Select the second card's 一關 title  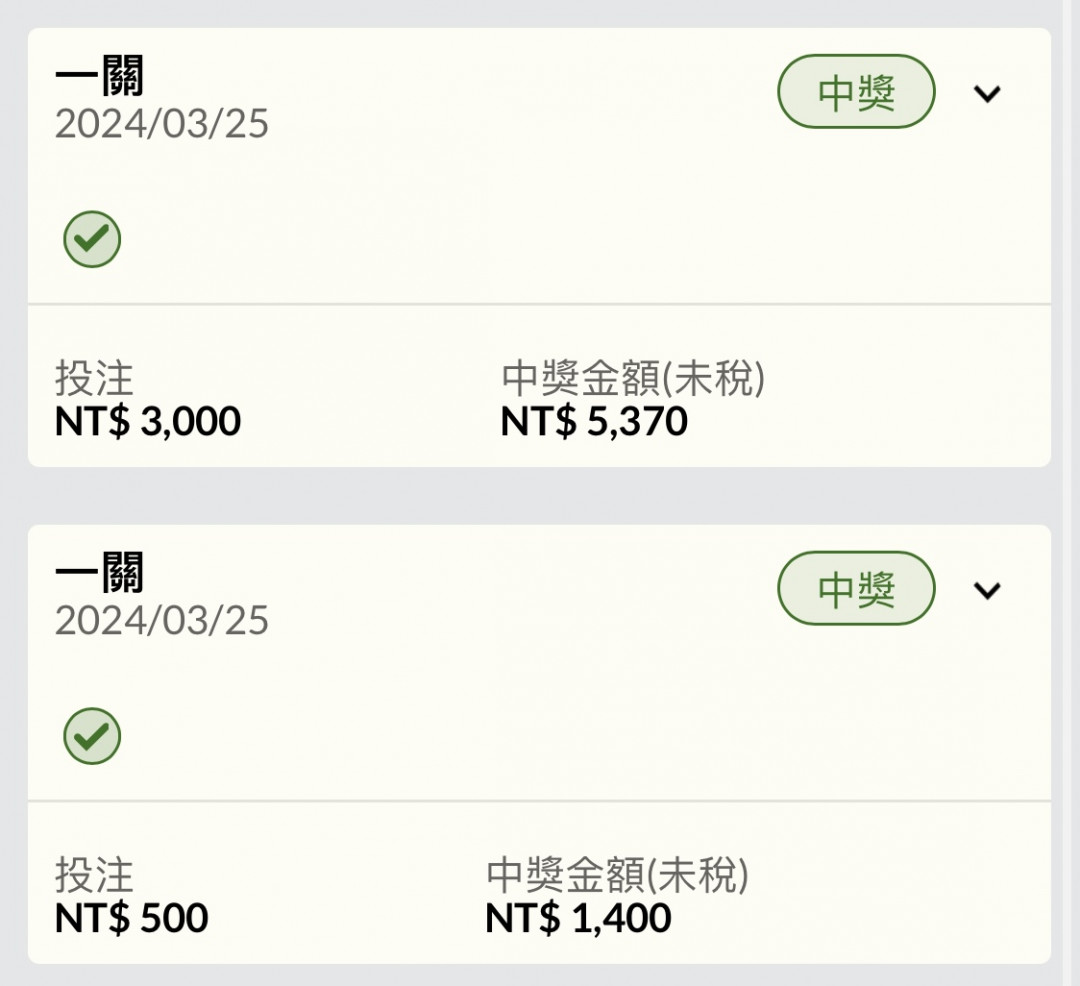(100, 572)
